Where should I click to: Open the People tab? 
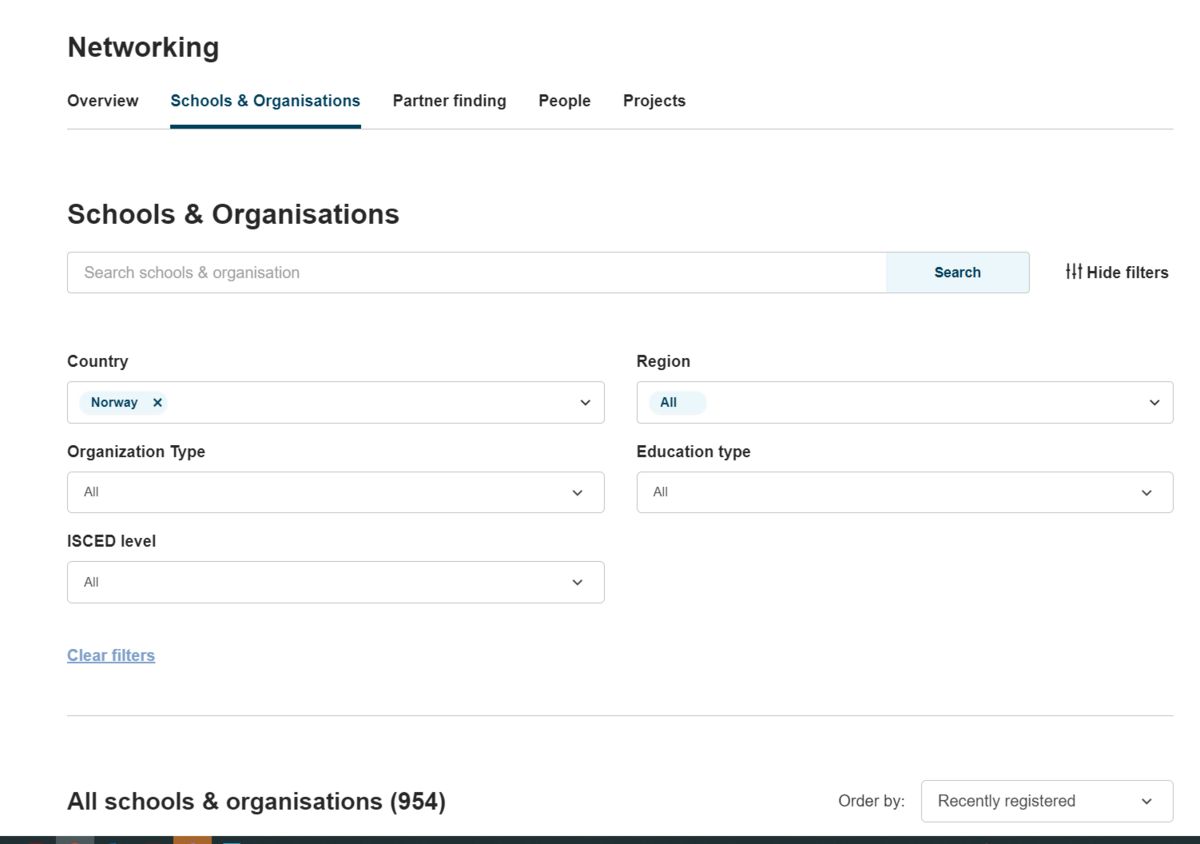(564, 101)
